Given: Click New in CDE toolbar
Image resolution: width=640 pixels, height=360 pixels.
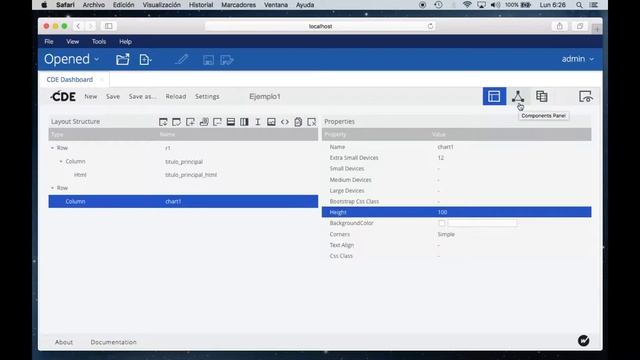Looking at the screenshot, I should (91, 96).
